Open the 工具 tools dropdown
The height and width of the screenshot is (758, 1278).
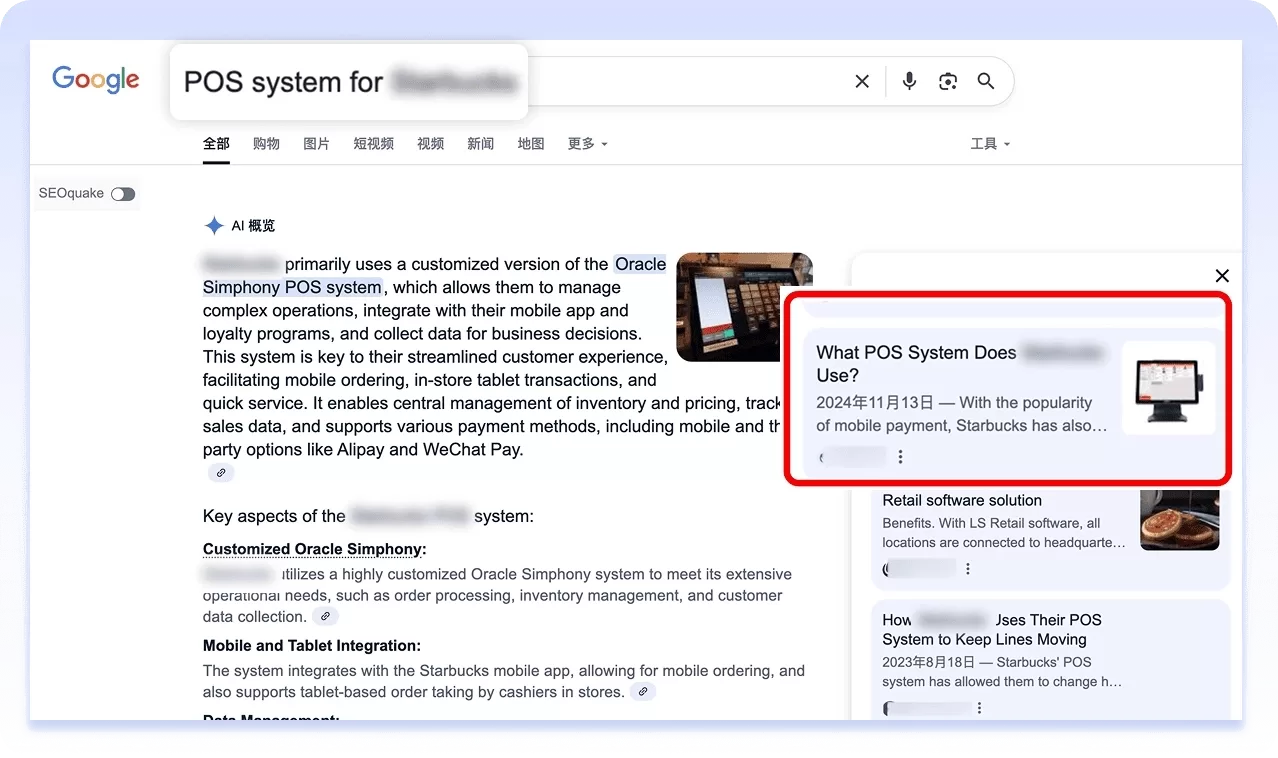[x=990, y=144]
